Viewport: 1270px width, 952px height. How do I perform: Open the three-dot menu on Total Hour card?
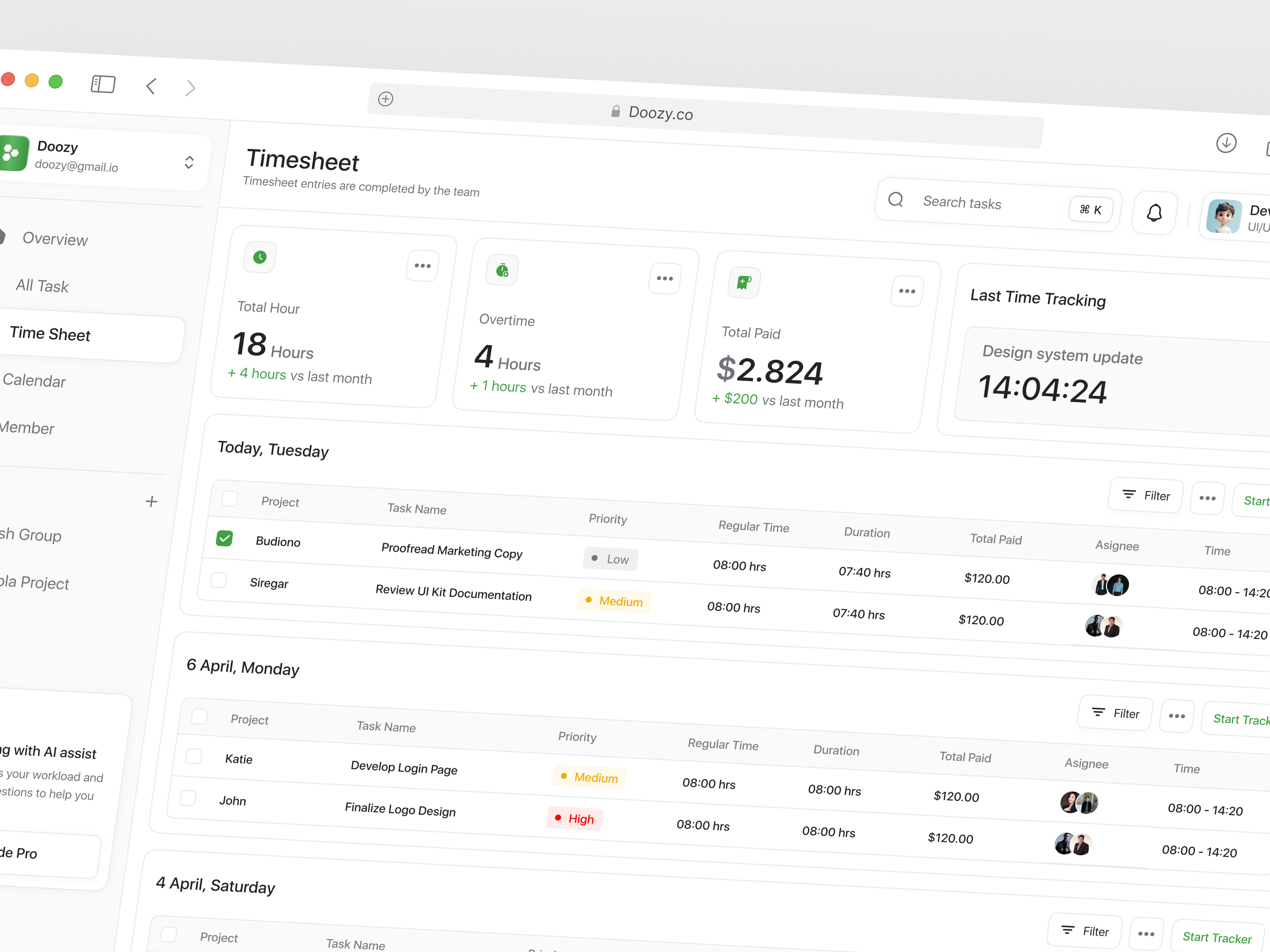pyautogui.click(x=423, y=265)
